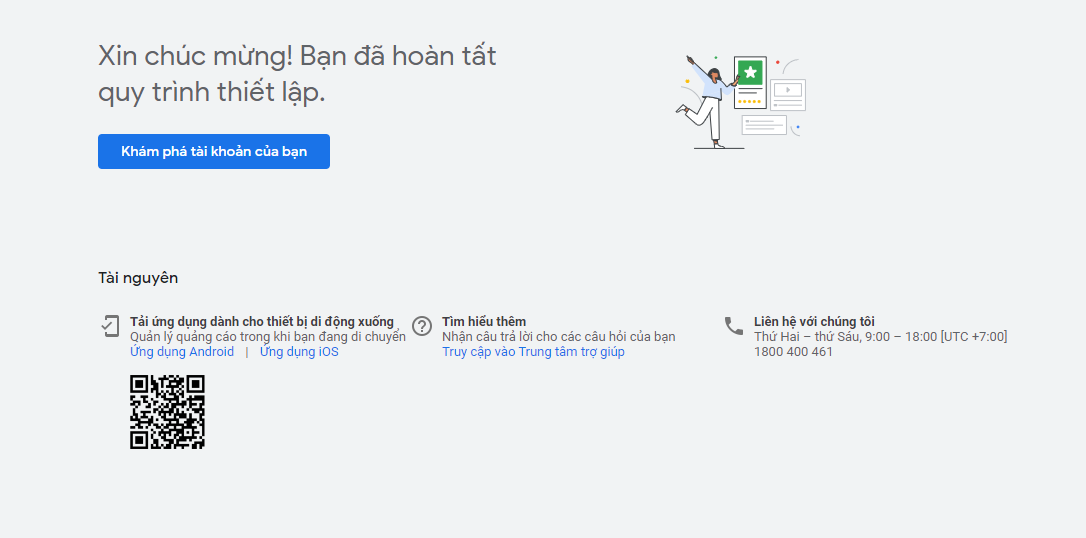This screenshot has width=1086, height=538.
Task: Click the "Tải ứng dụng dành cho thiết bị di động xuống" heading
Action: [262, 322]
